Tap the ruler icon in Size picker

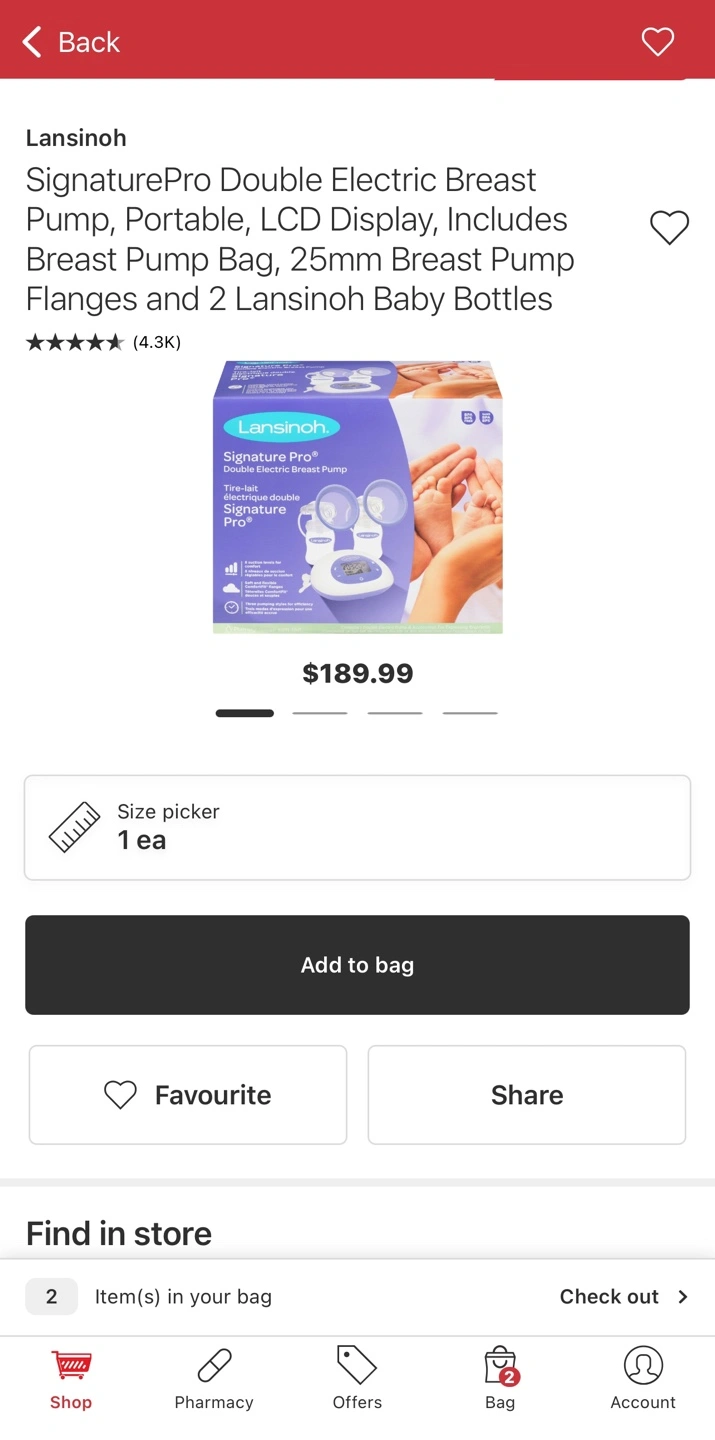point(75,827)
